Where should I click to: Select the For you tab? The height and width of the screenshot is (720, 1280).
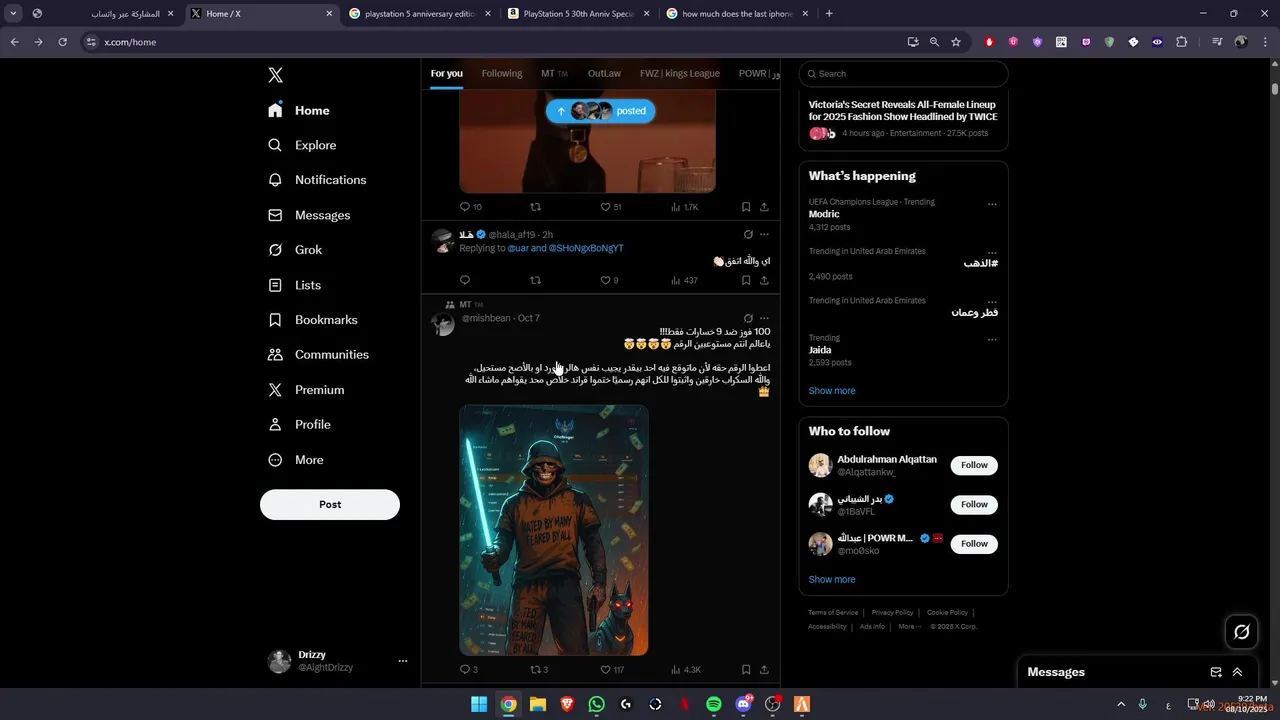447,73
